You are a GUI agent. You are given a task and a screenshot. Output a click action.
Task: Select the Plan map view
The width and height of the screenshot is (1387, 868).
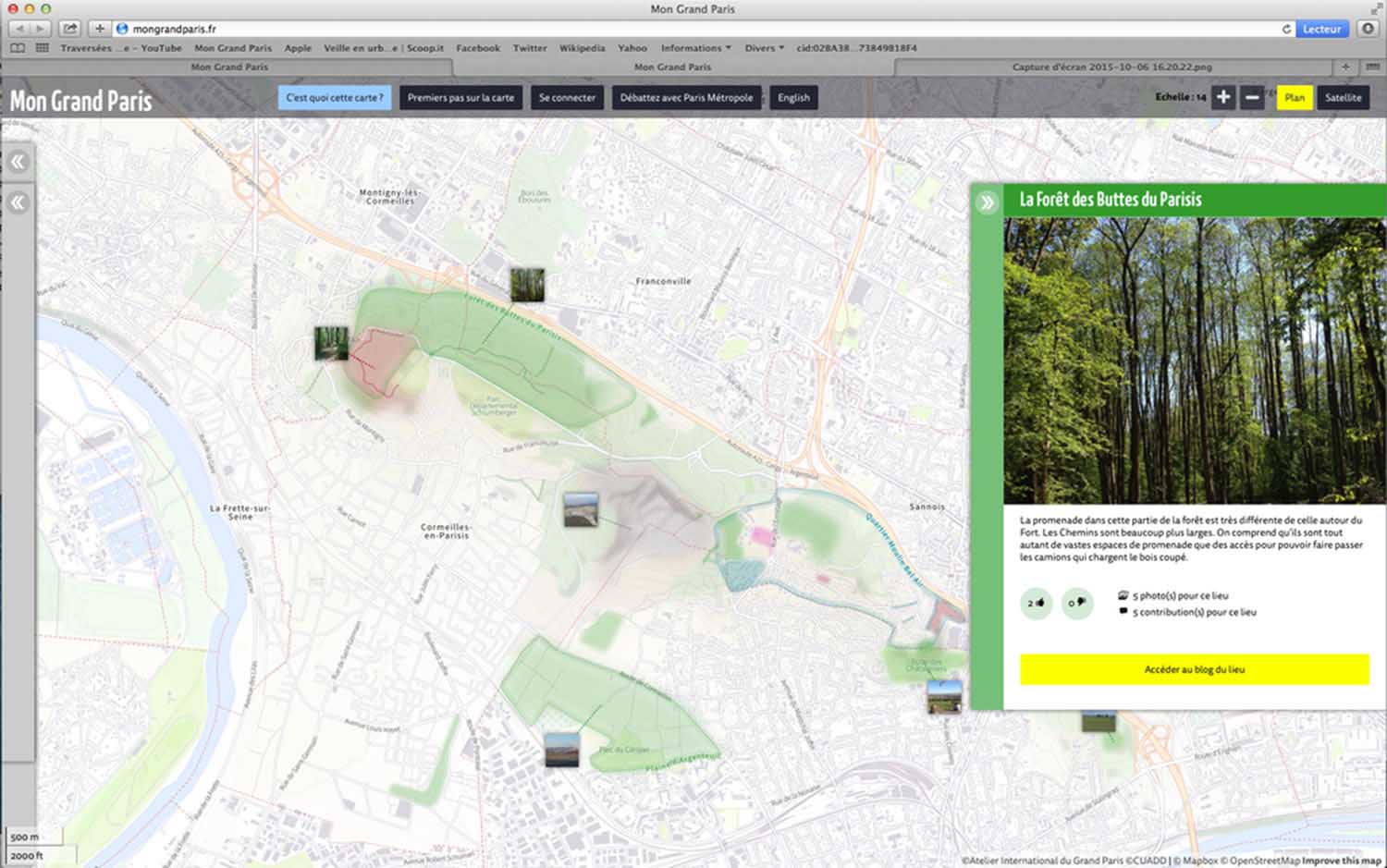tap(1294, 97)
